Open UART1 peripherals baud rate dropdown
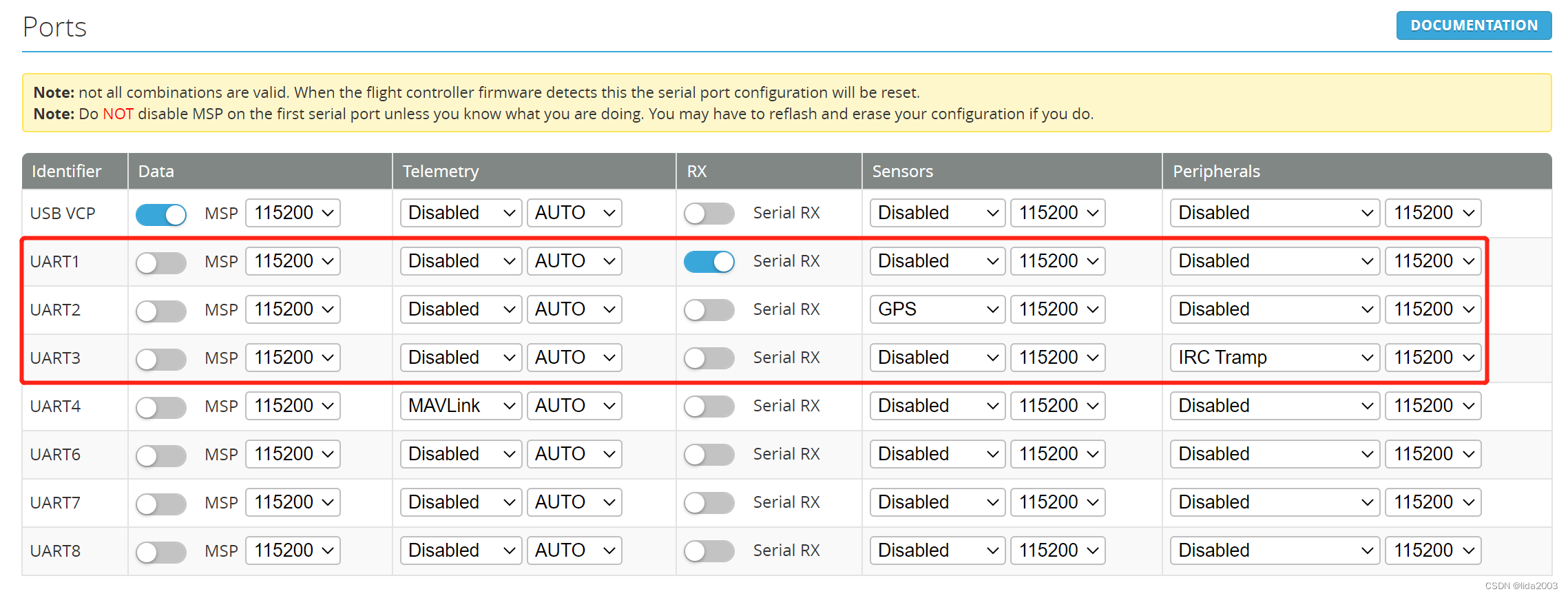This screenshot has height=596, width=1568. click(1433, 261)
